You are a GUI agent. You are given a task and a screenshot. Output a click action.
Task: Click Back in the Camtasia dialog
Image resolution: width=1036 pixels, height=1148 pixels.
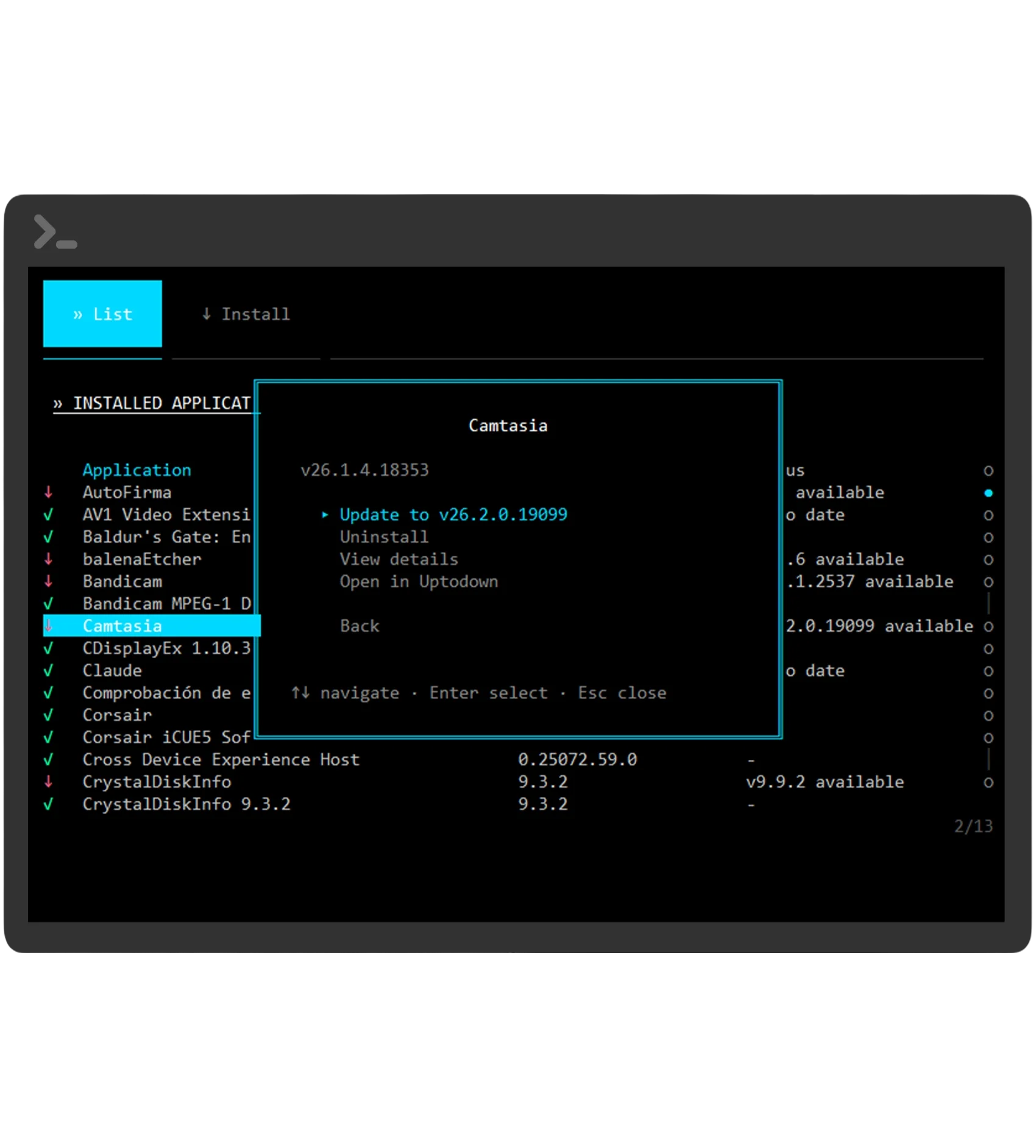(x=360, y=626)
